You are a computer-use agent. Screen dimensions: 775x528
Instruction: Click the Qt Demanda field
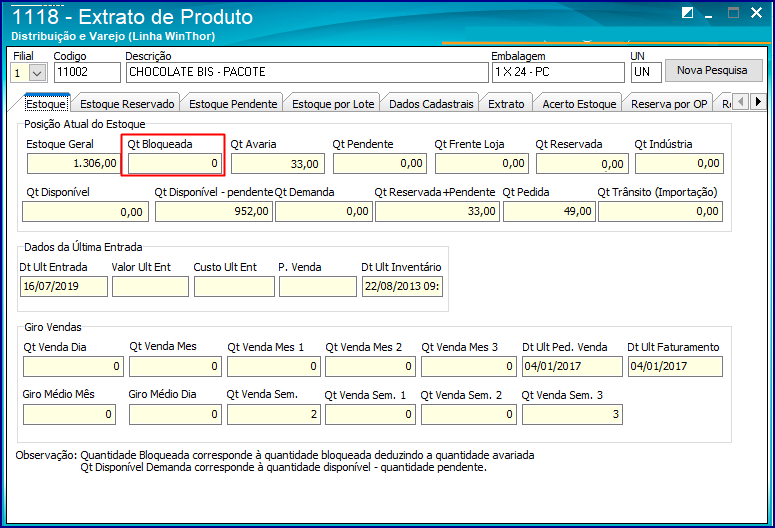(x=324, y=212)
